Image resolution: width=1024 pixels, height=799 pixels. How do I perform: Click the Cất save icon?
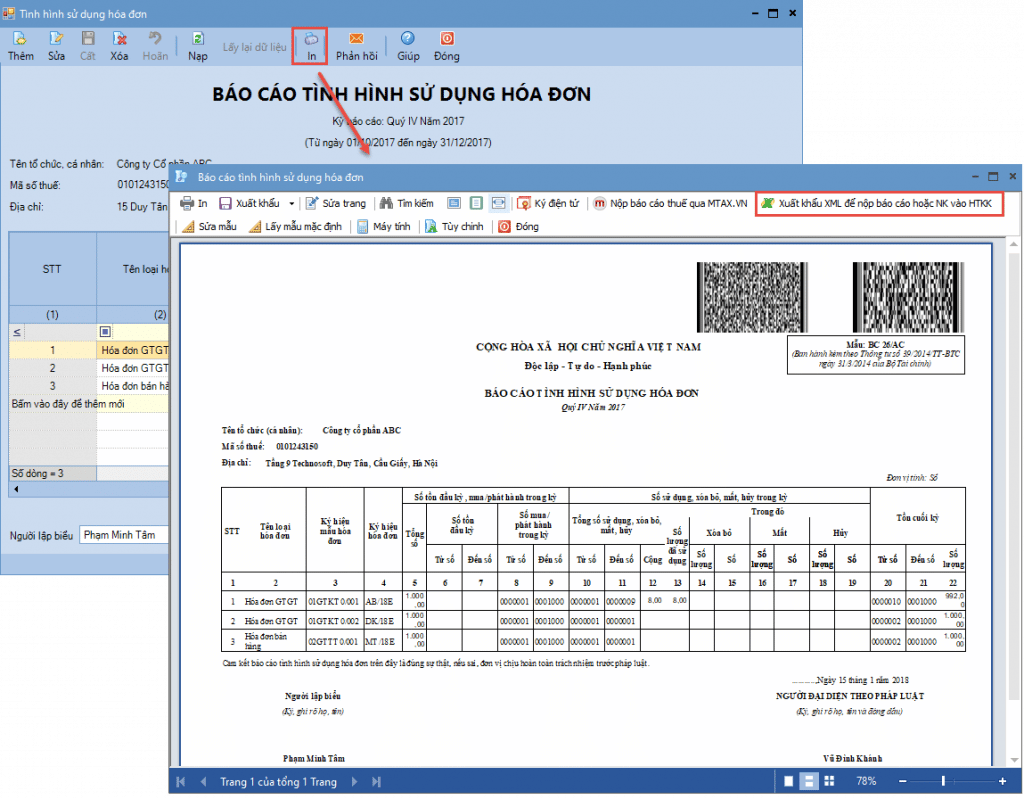tap(88, 39)
